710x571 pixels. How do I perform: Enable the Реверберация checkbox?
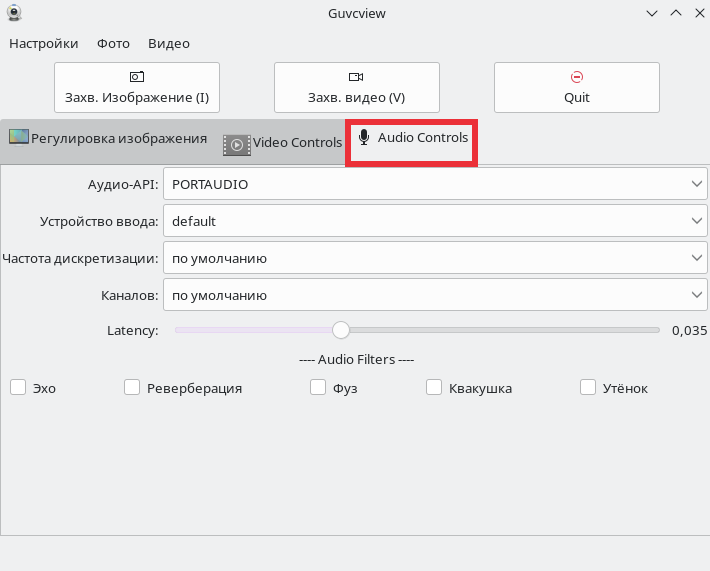point(132,388)
